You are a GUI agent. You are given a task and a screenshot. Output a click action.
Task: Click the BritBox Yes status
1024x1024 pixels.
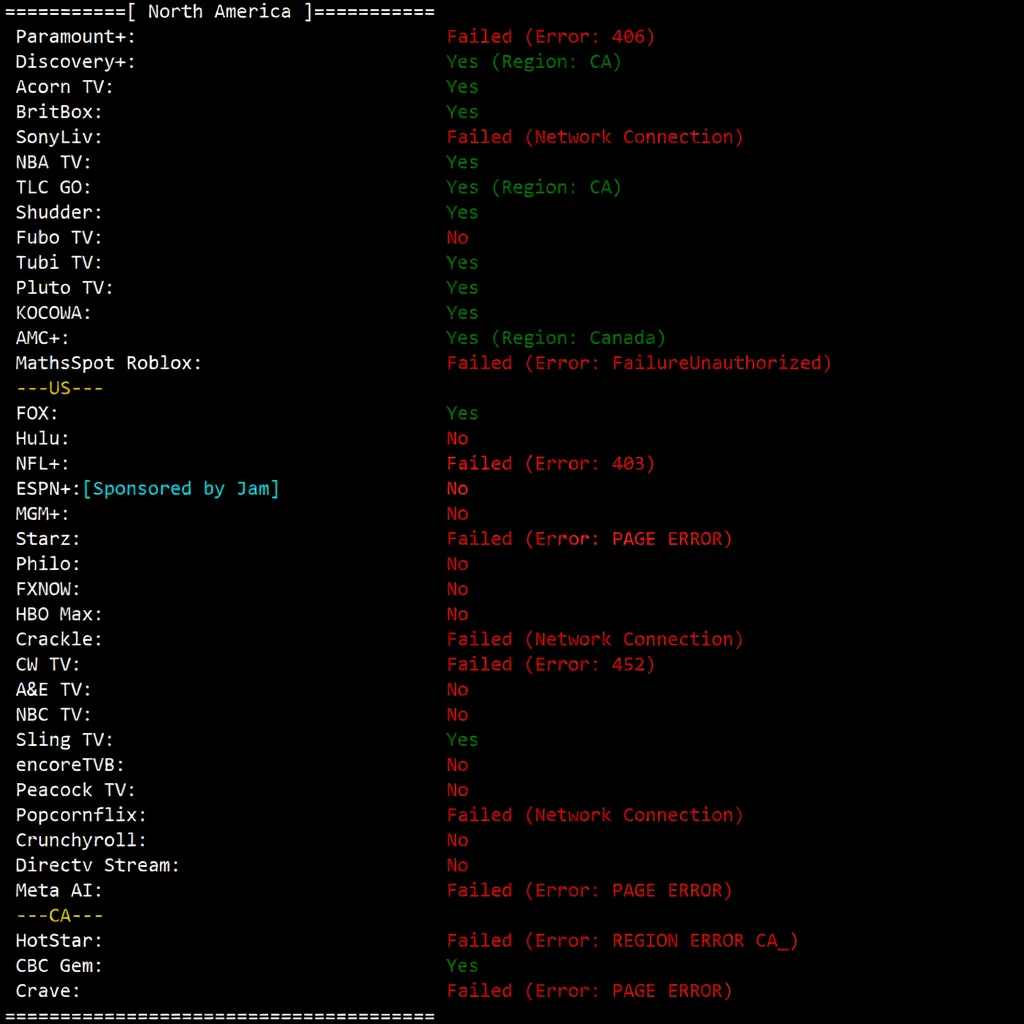(461, 111)
